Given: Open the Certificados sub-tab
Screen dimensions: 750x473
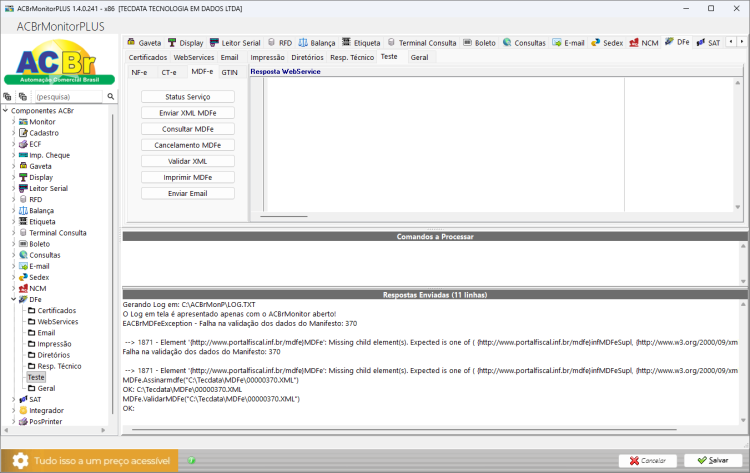Looking at the screenshot, I should [x=148, y=57].
